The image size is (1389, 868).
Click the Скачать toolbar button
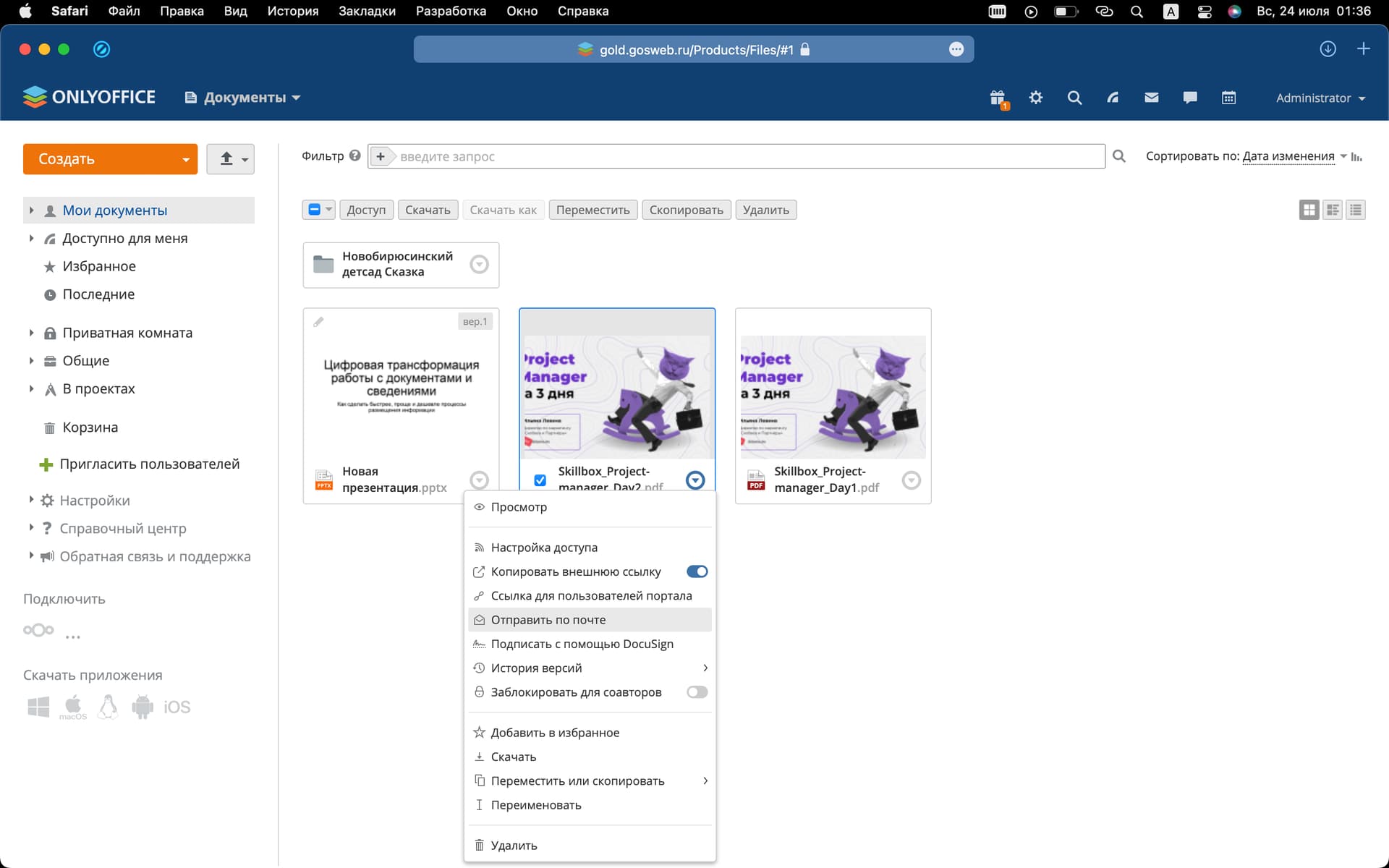(x=428, y=210)
